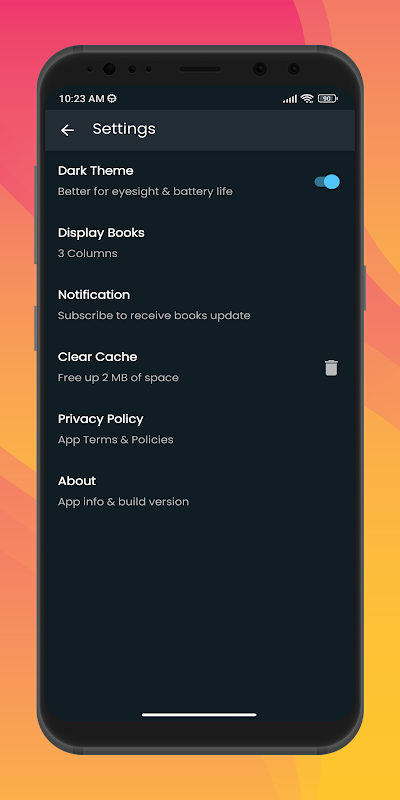
Task: Tap Free up 2 MB of space
Action: (118, 378)
